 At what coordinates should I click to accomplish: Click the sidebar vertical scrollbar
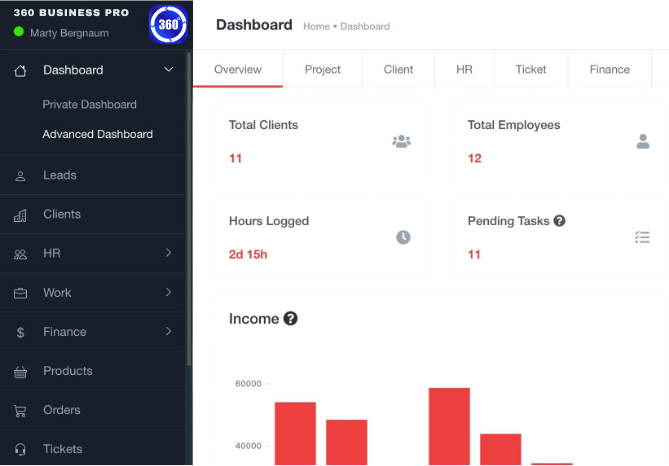(x=189, y=200)
